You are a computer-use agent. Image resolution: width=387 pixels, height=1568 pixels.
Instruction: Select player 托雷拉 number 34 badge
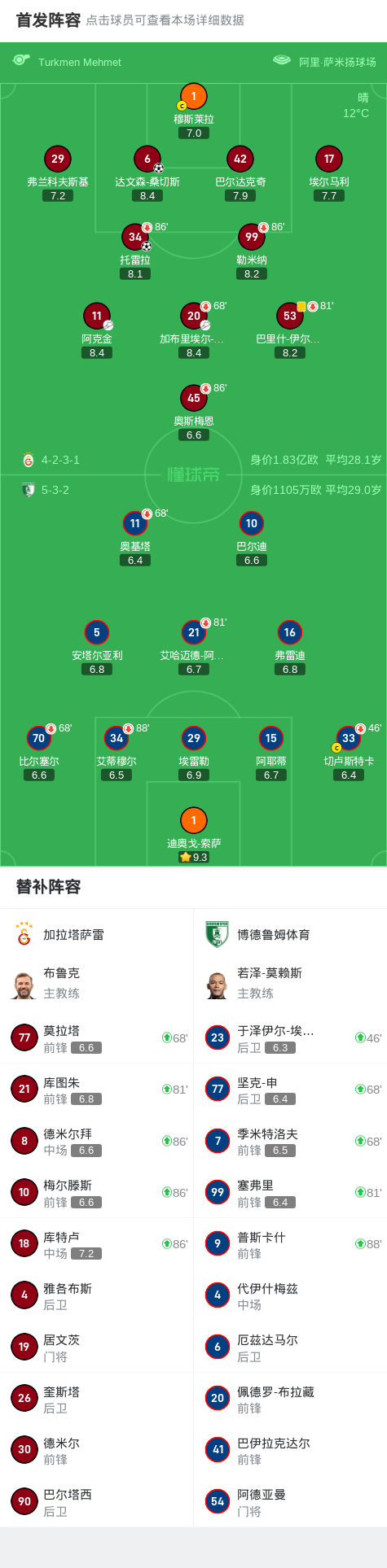click(x=135, y=237)
